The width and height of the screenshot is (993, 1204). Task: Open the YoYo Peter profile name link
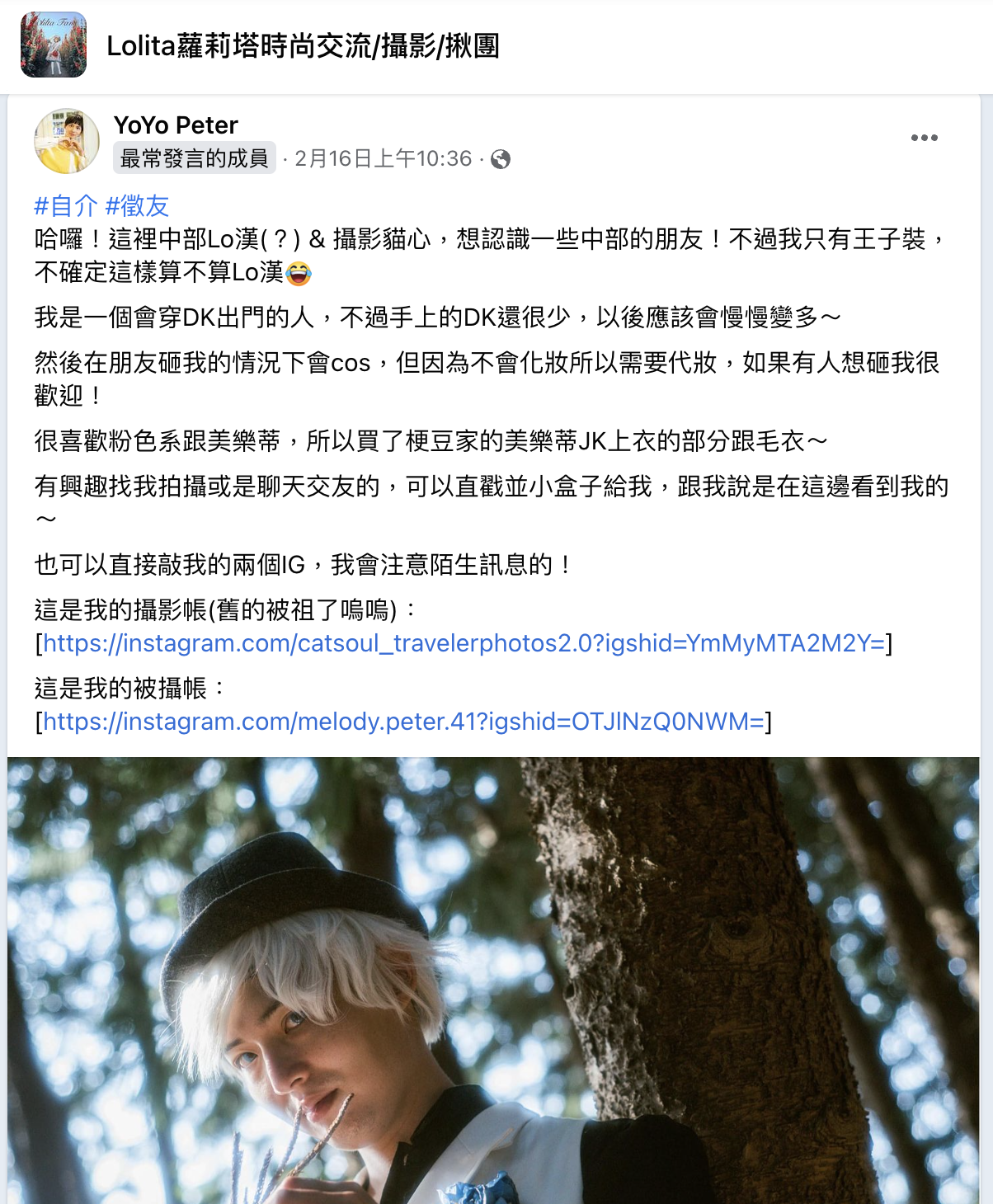click(x=176, y=125)
